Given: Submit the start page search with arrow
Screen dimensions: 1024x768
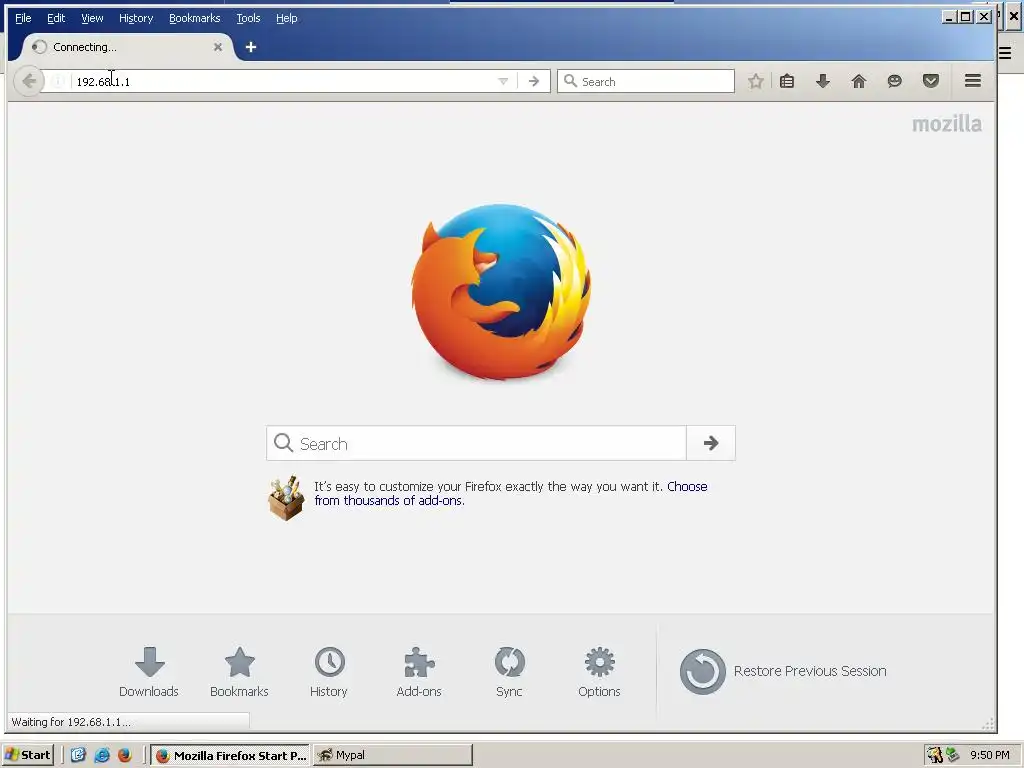Looking at the screenshot, I should (711, 443).
